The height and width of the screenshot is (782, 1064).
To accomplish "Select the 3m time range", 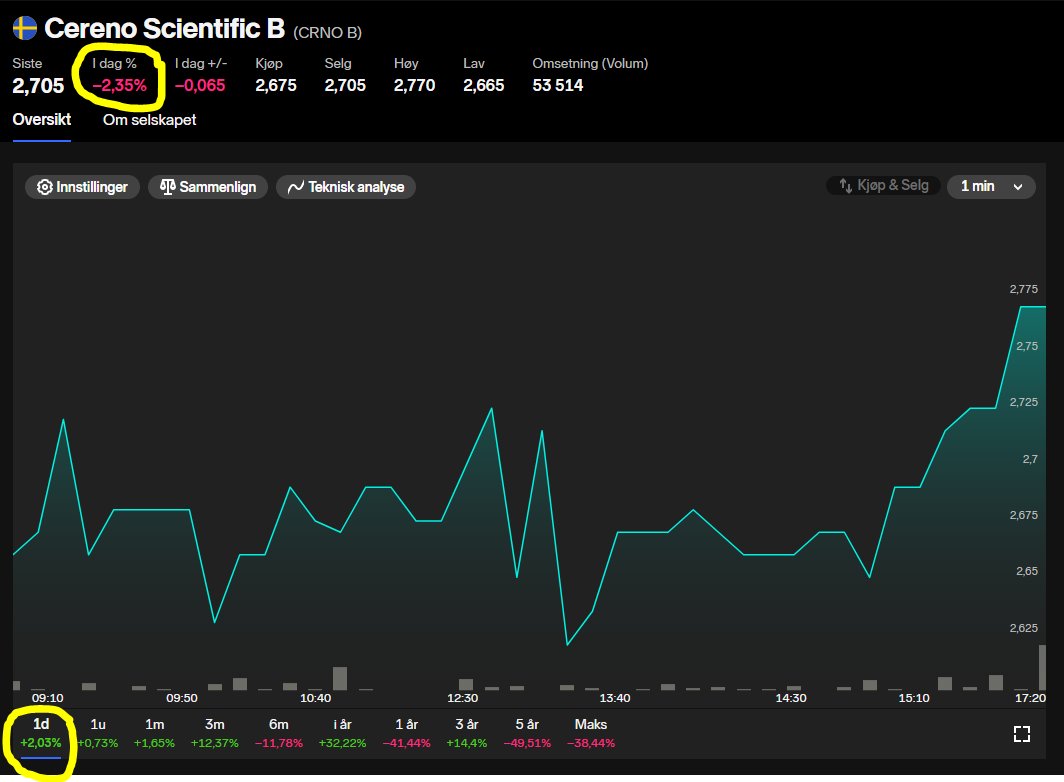I will (x=214, y=733).
